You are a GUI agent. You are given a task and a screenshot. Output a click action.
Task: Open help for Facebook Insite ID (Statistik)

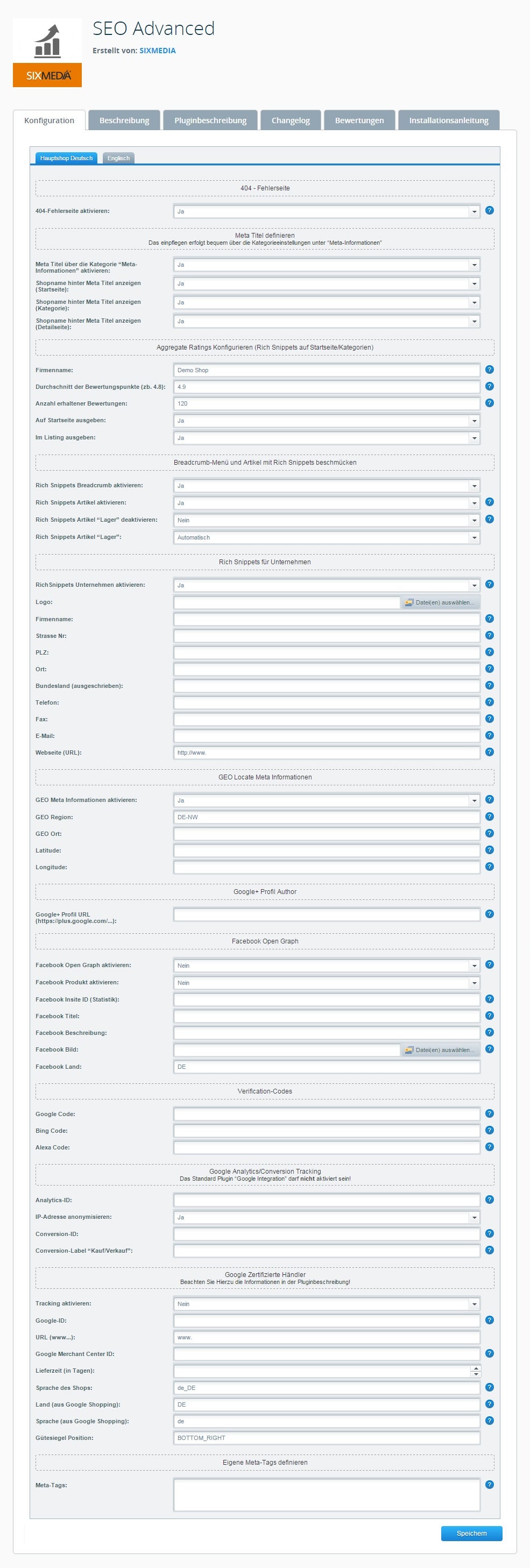coord(489,999)
